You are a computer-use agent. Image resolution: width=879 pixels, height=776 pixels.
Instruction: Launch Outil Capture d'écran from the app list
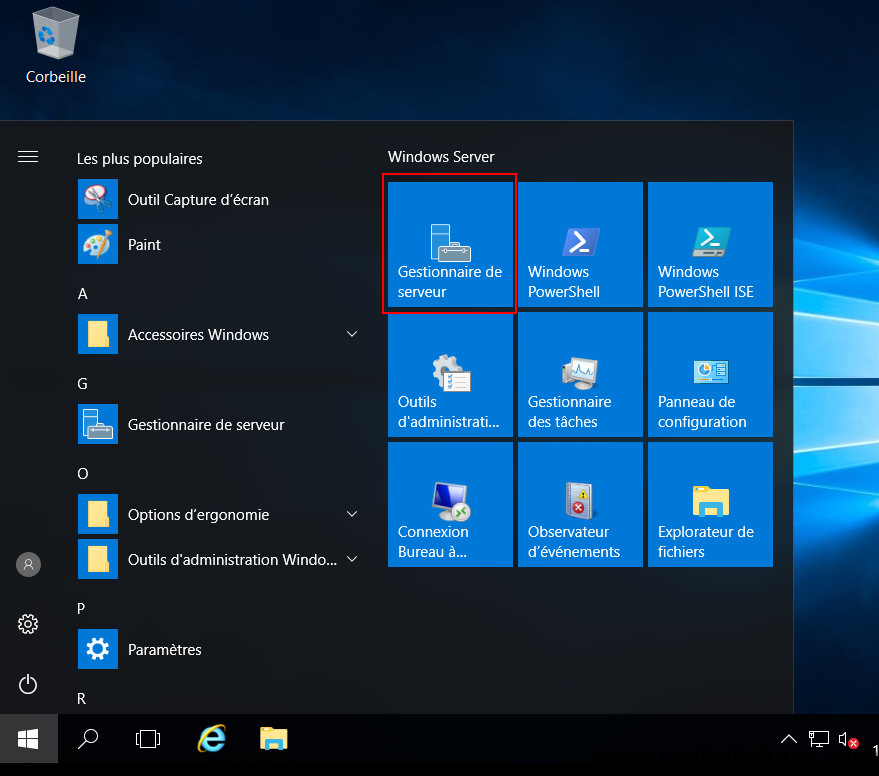pos(219,199)
